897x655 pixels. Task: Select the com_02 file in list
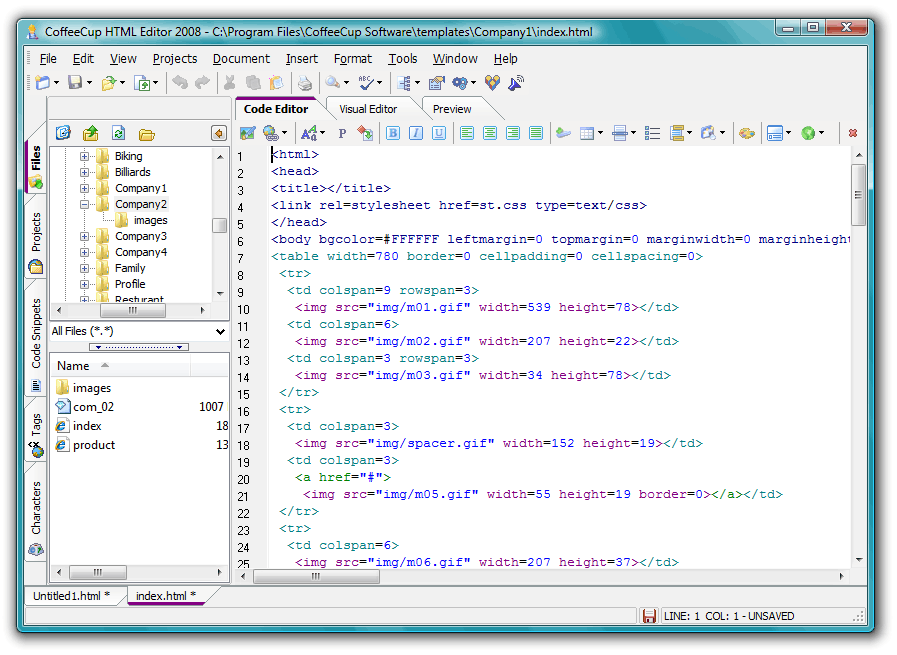93,407
